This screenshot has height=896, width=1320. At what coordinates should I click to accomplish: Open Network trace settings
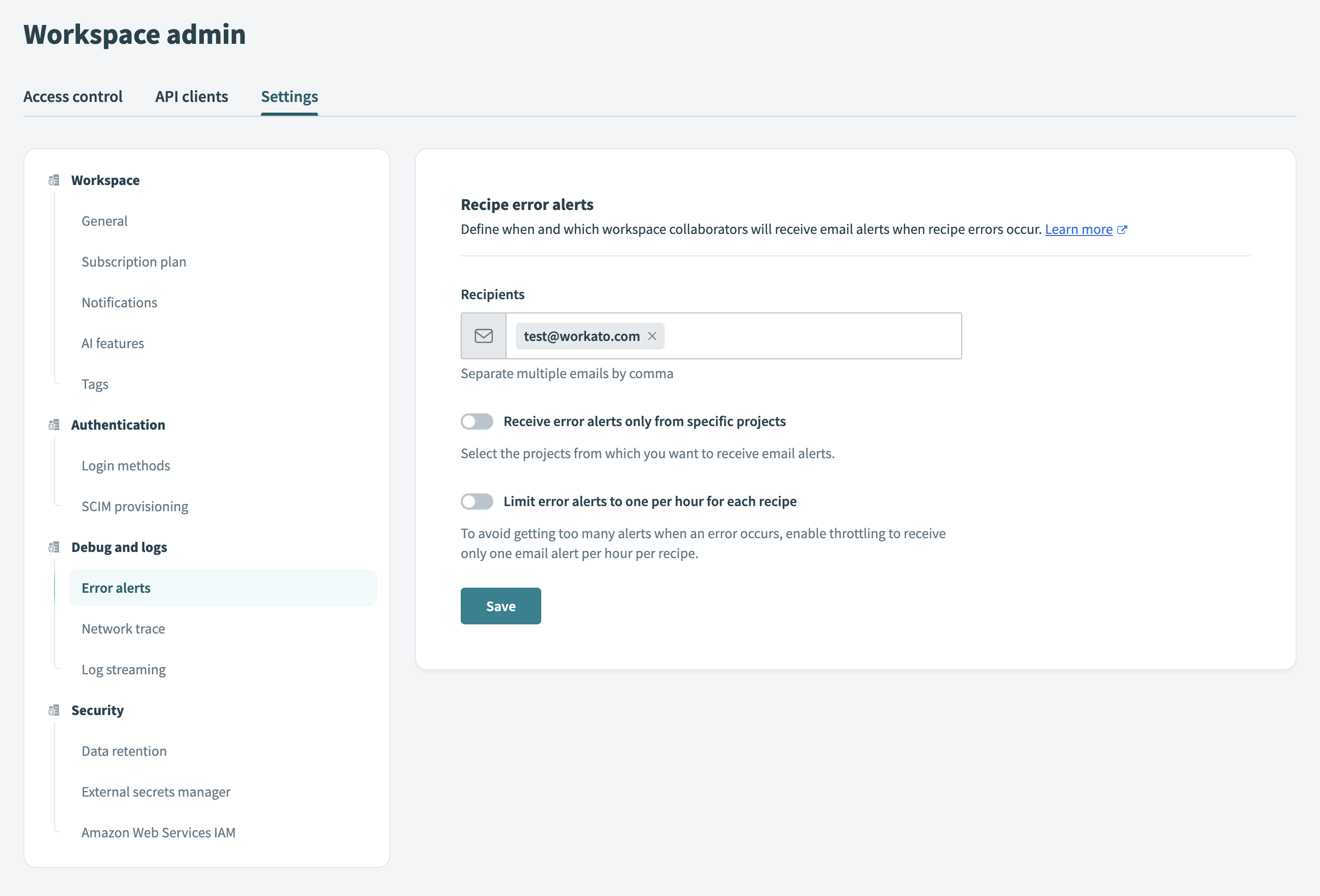123,629
